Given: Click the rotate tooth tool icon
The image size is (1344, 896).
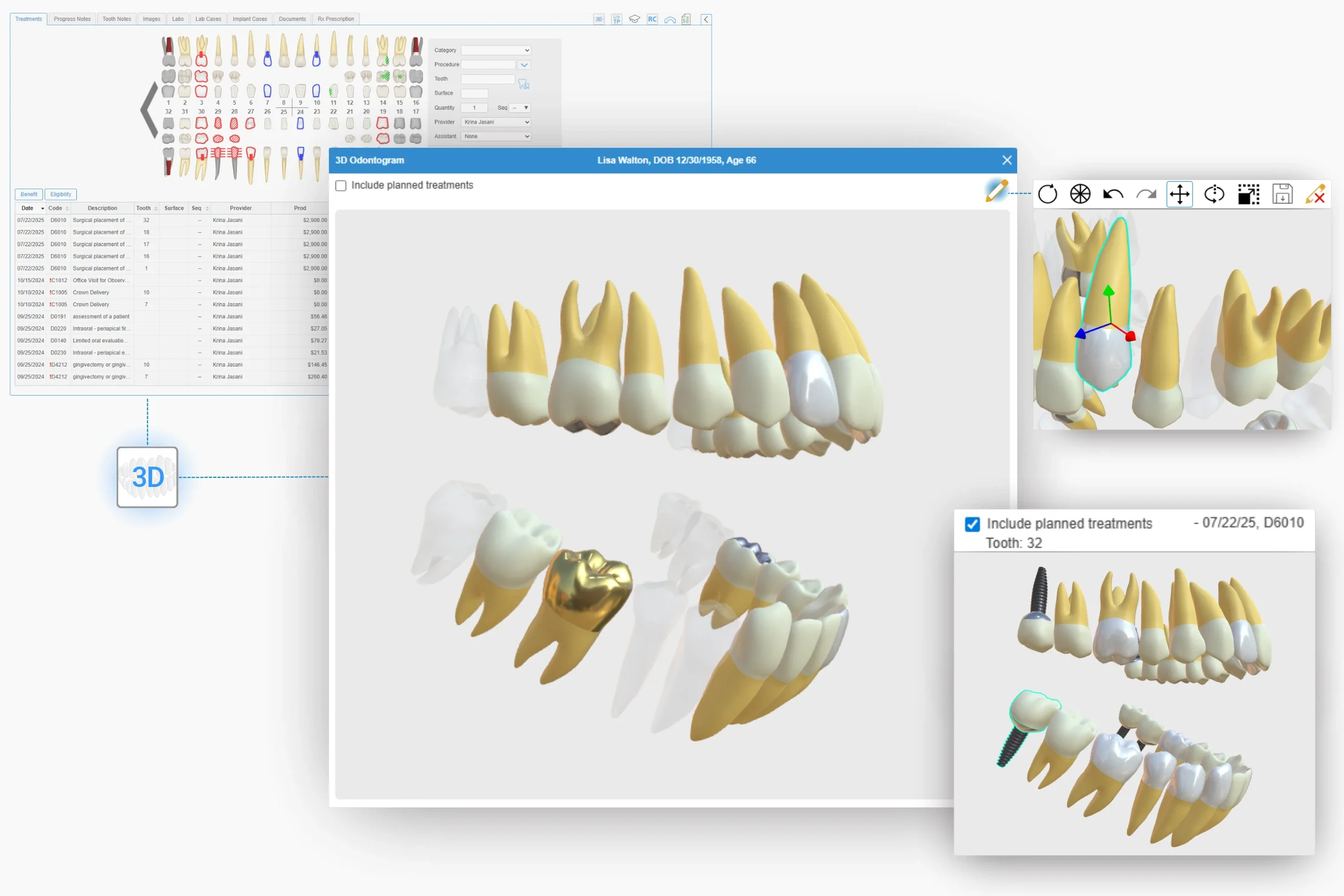Looking at the screenshot, I should (1214, 194).
